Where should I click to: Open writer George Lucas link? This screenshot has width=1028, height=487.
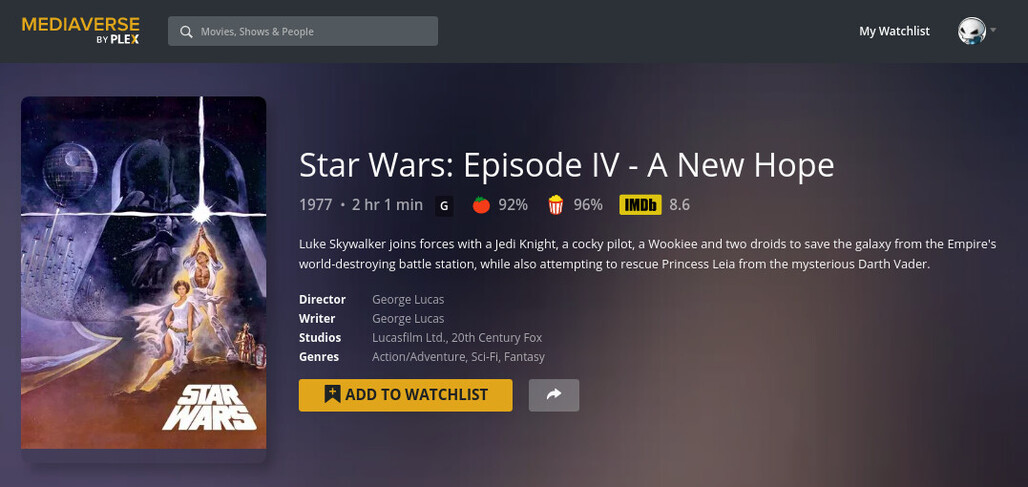click(408, 319)
